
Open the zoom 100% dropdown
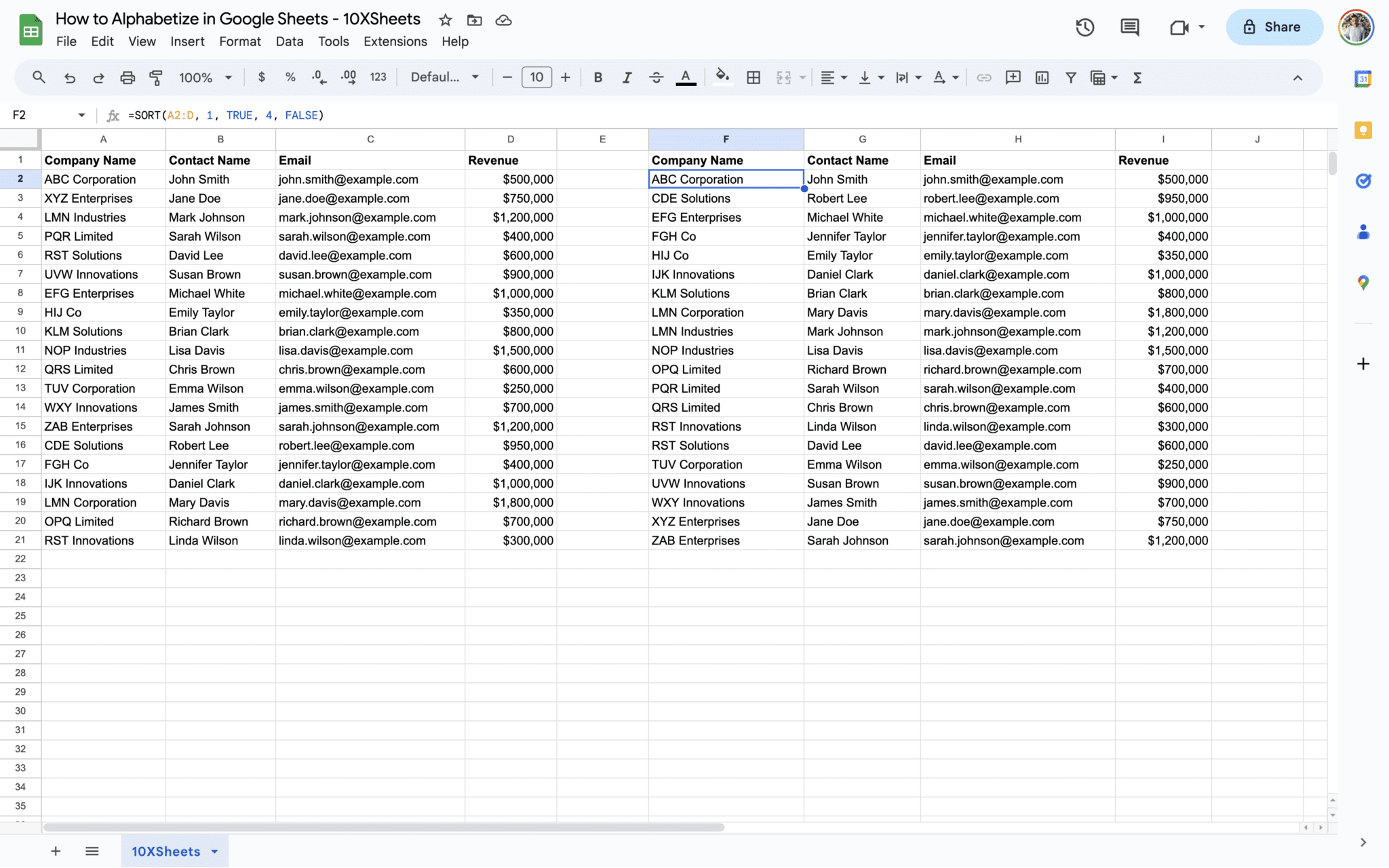click(205, 77)
